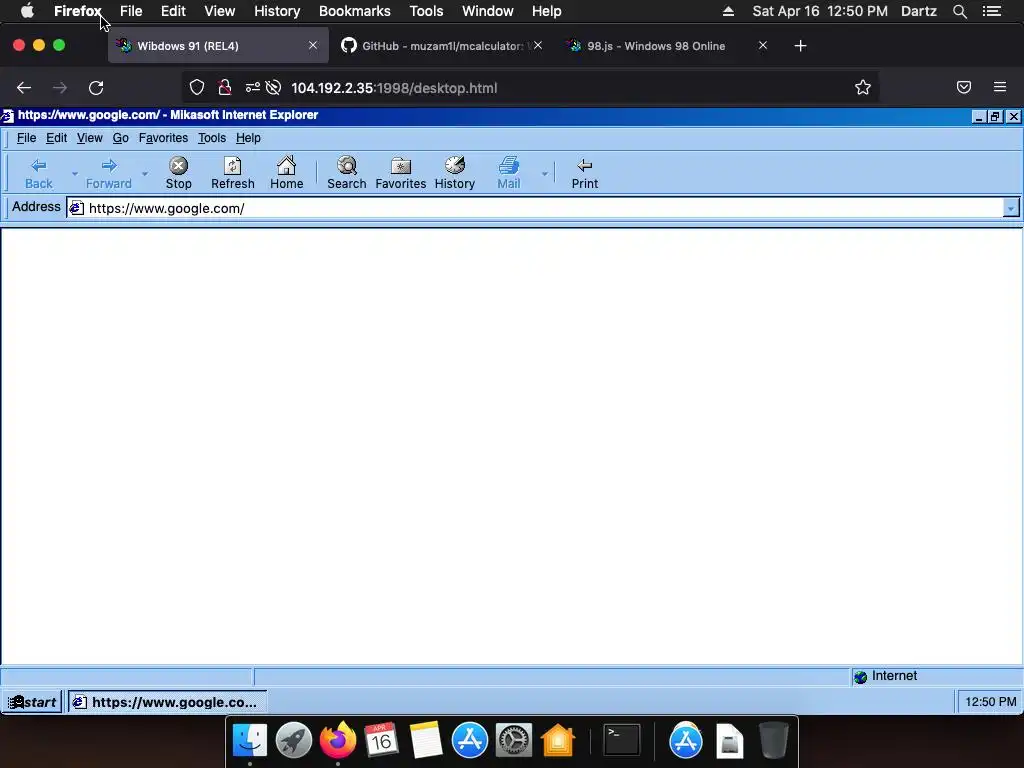This screenshot has width=1024, height=768.
Task: Click the Address field with google URL
Action: (535, 208)
